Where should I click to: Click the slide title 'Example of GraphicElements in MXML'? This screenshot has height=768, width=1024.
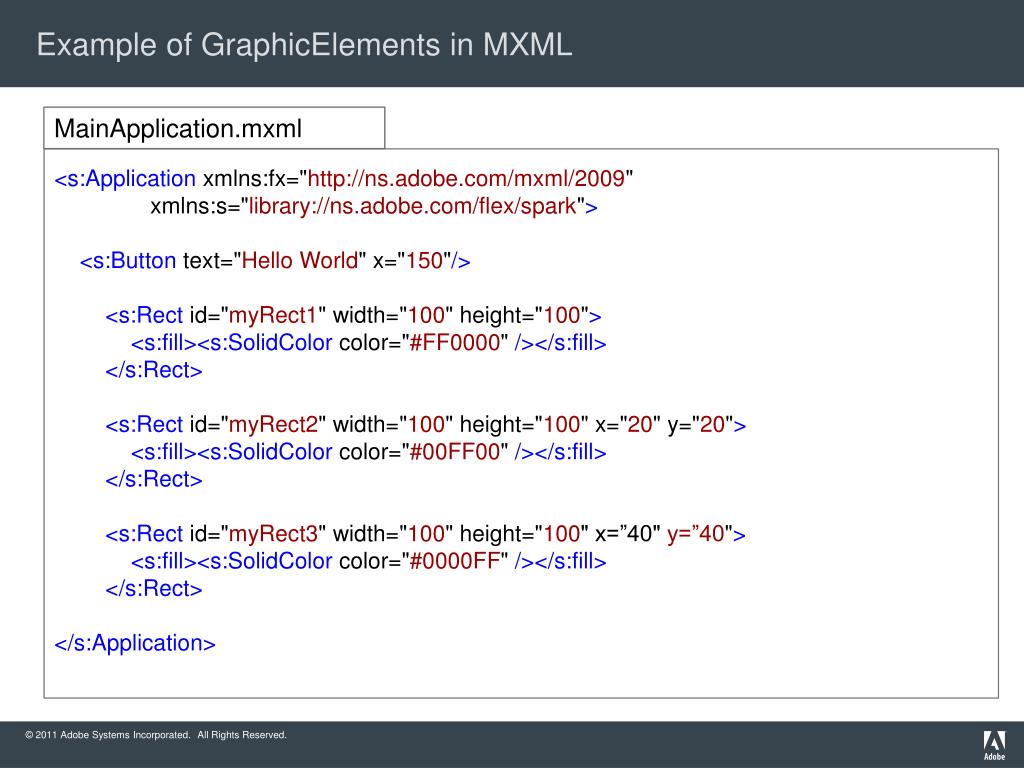(305, 45)
